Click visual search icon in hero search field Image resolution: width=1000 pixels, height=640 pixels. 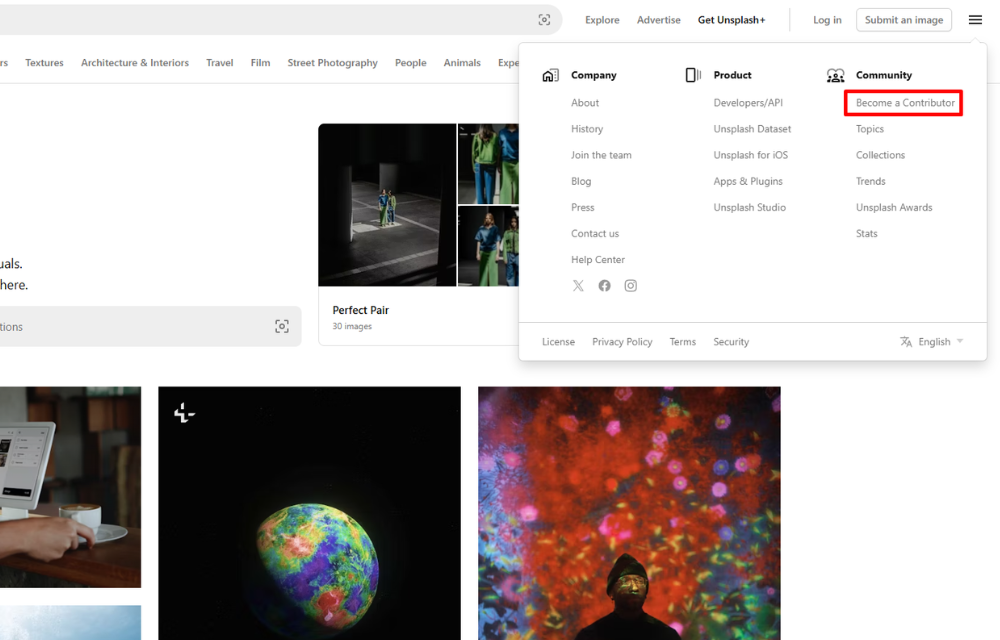pos(282,326)
